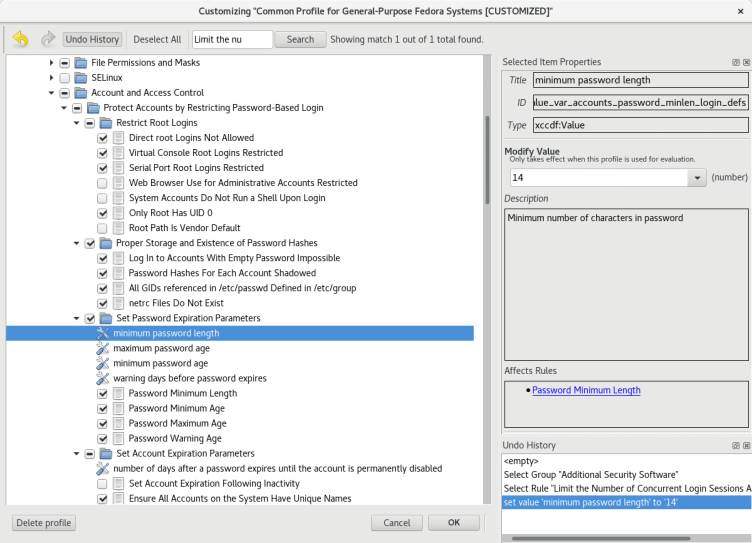Collapse Proper Storage and Existence of Password Hashes
This screenshot has width=752, height=543.
[76, 243]
